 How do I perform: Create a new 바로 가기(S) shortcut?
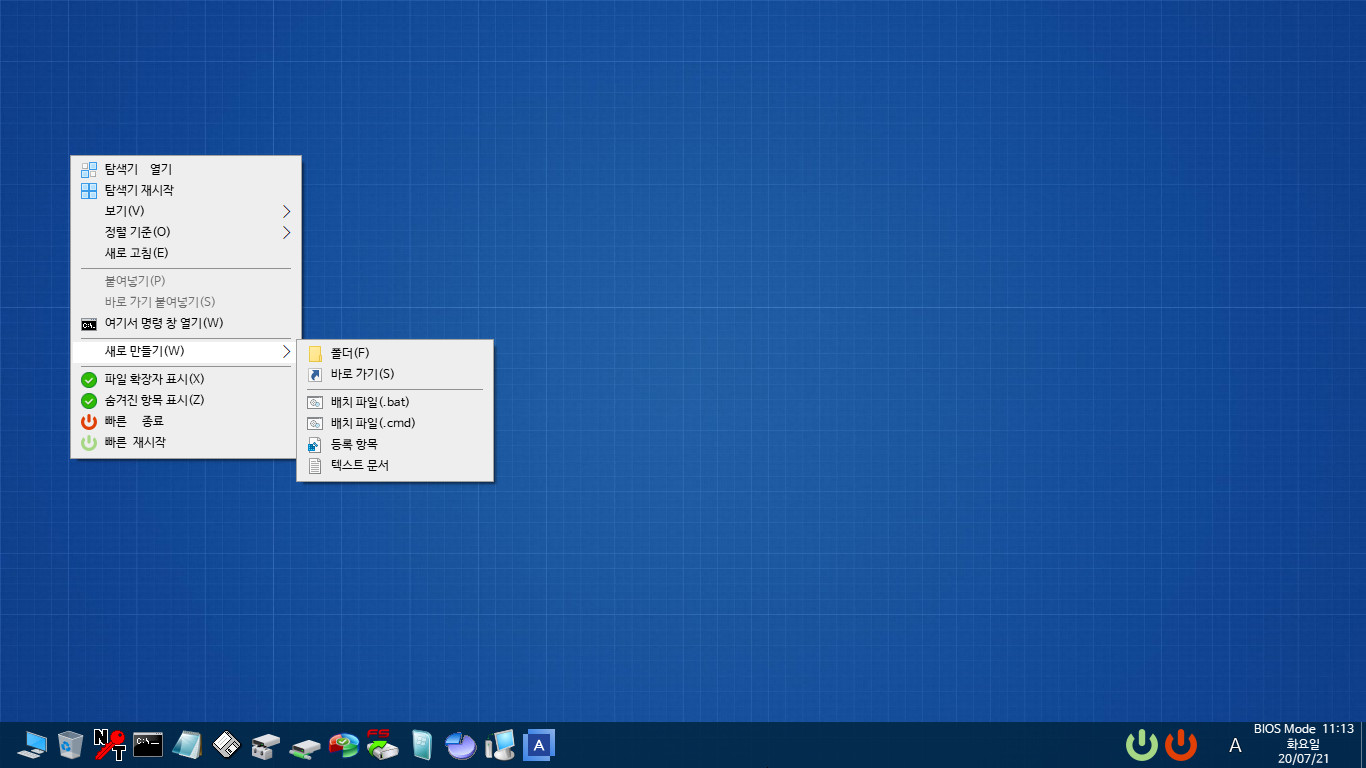[395, 374]
